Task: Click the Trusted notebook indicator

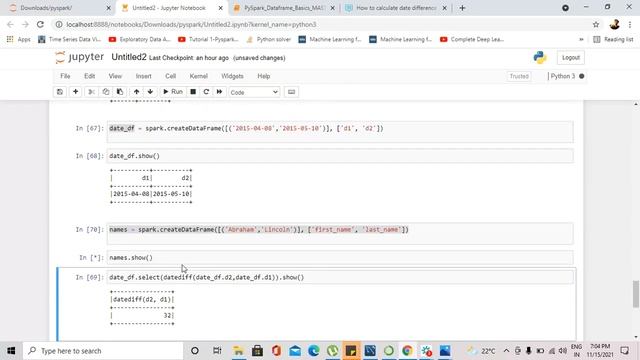Action: click(519, 76)
